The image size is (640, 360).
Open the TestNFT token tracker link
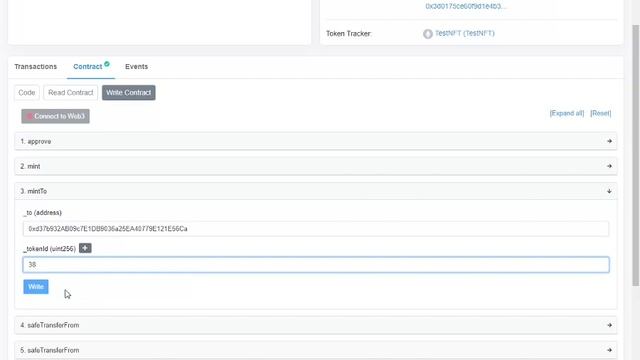coord(464,33)
